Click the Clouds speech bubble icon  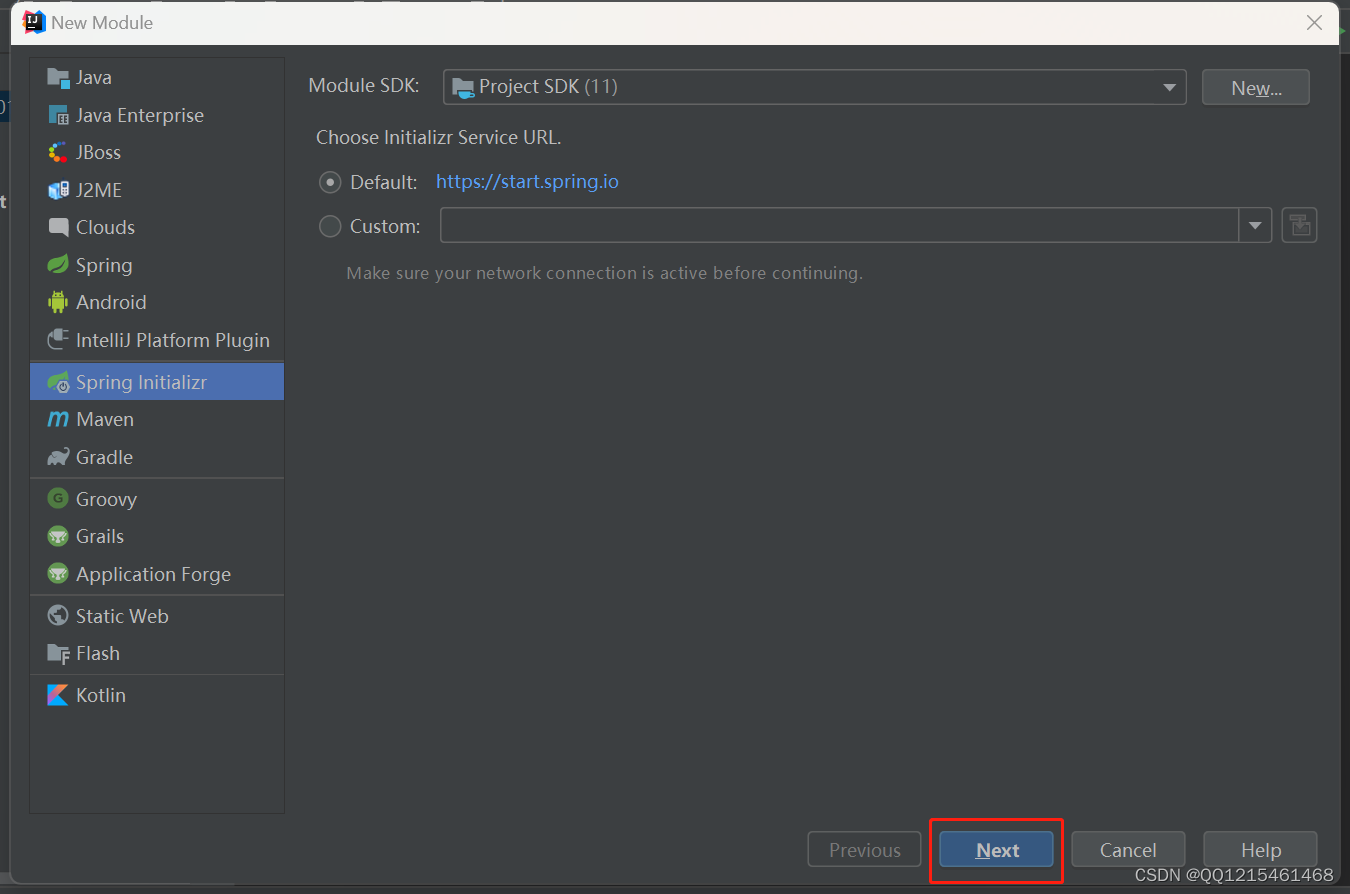point(58,227)
